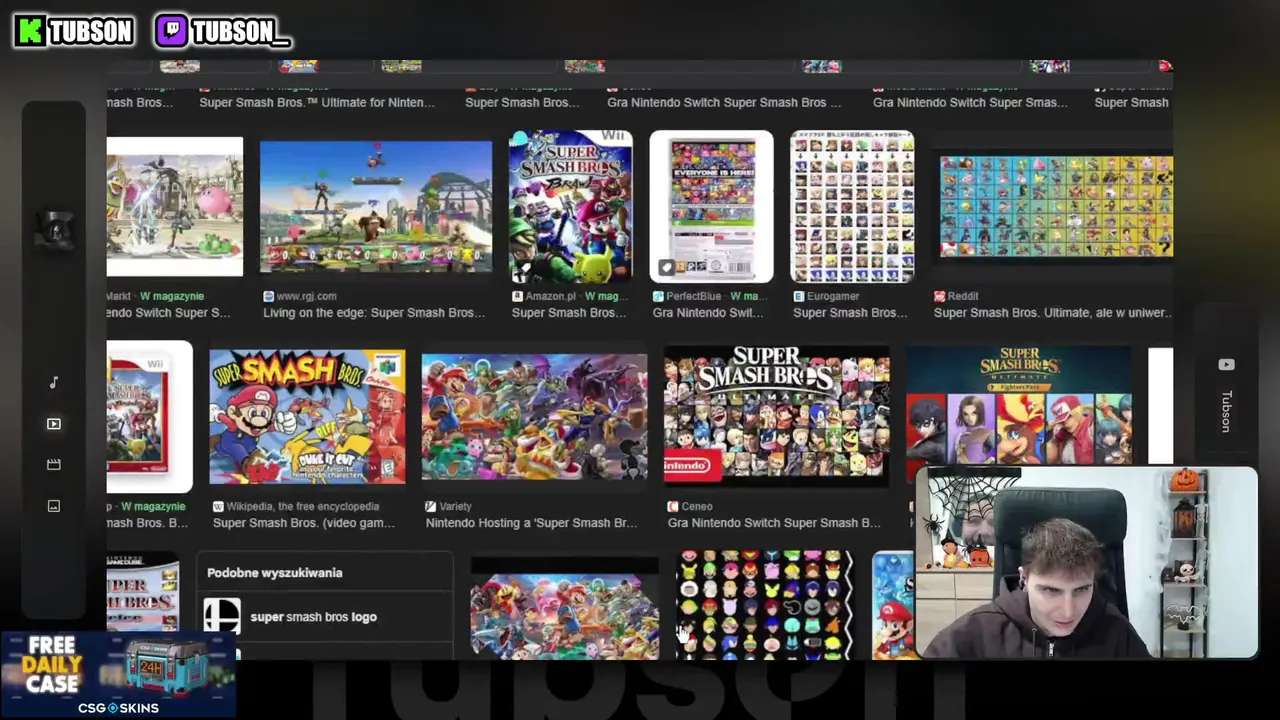Image resolution: width=1280 pixels, height=720 pixels.
Task: Open Super Smash Bros Brawl Wii cover thumbnail
Action: pyautogui.click(x=571, y=207)
